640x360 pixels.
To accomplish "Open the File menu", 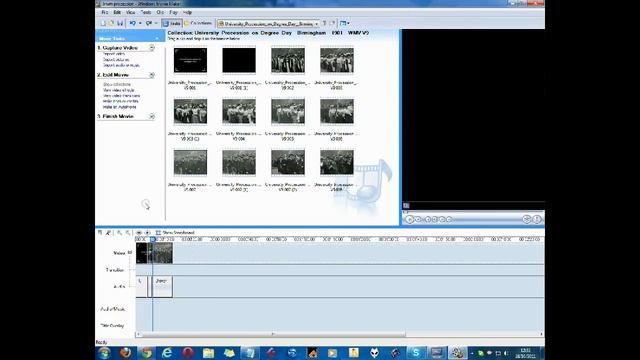I will click(x=105, y=13).
